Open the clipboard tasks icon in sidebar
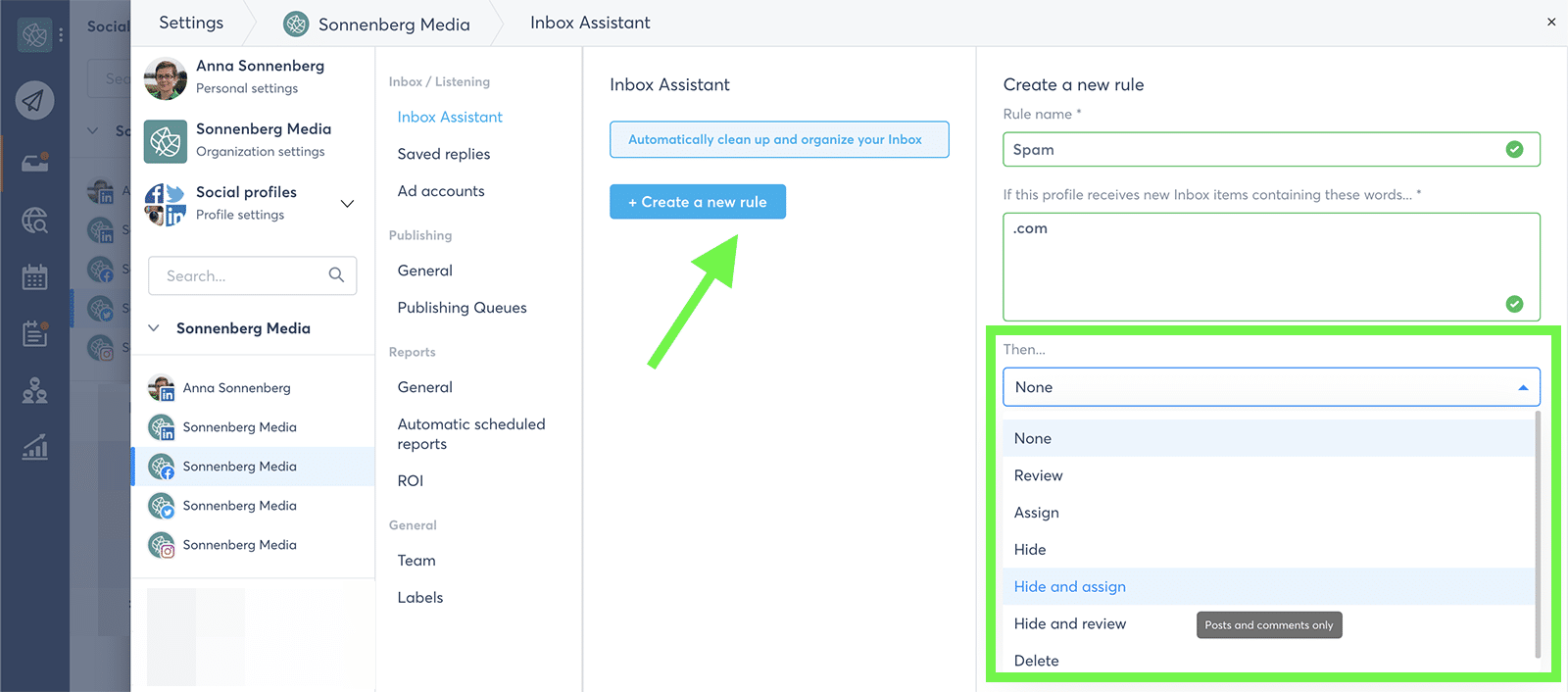 (x=35, y=334)
